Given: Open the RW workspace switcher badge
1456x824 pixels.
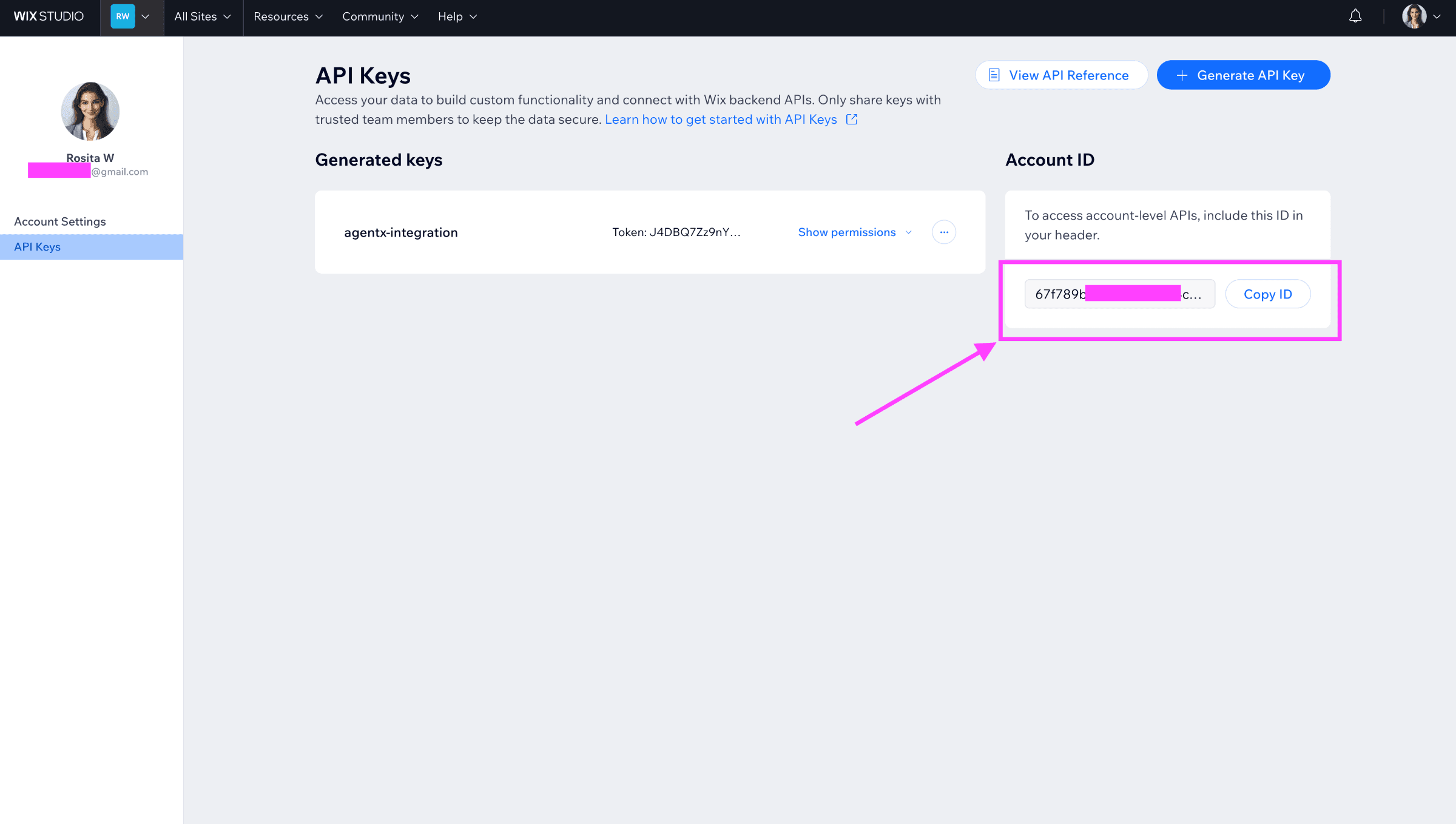Looking at the screenshot, I should point(123,16).
